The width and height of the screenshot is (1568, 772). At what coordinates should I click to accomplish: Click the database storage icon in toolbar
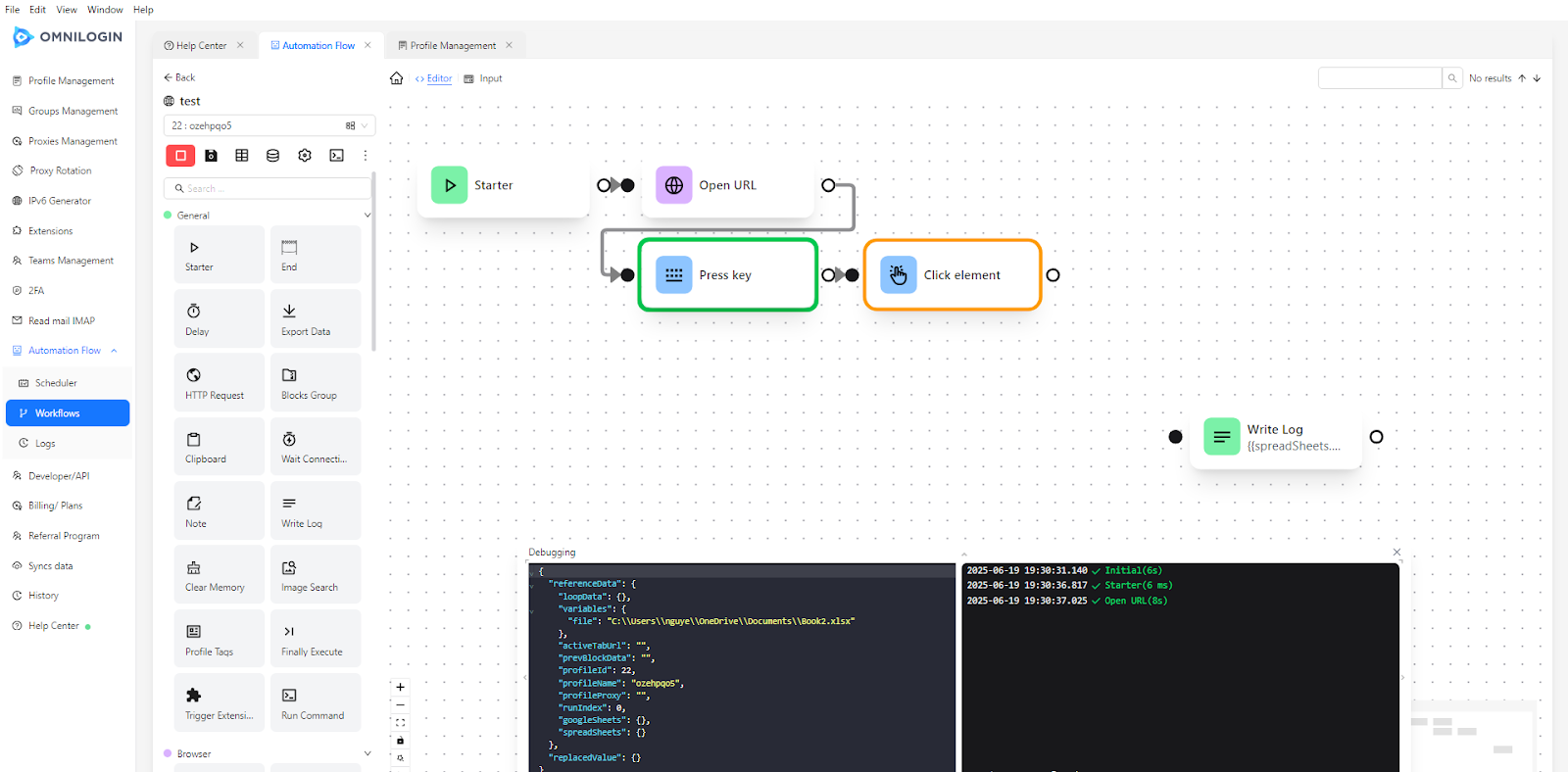273,156
